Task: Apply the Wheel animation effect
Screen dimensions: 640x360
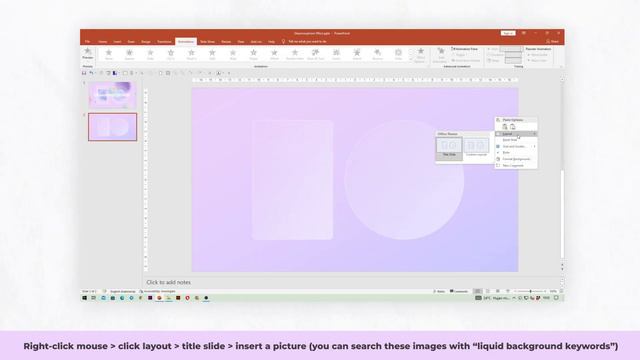Action: click(x=274, y=54)
